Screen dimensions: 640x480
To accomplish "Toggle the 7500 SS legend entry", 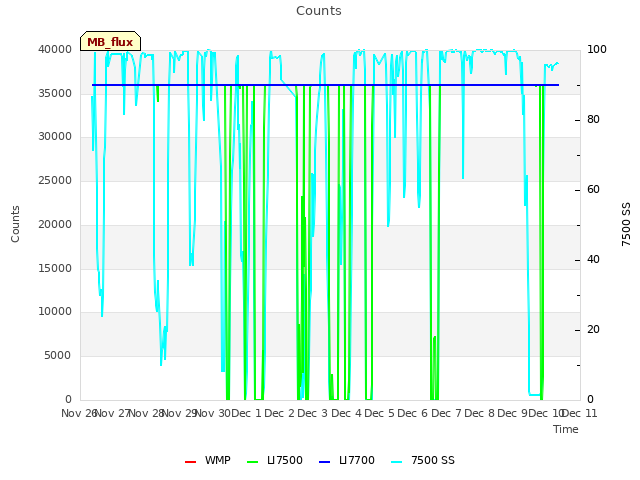I will [x=422, y=460].
